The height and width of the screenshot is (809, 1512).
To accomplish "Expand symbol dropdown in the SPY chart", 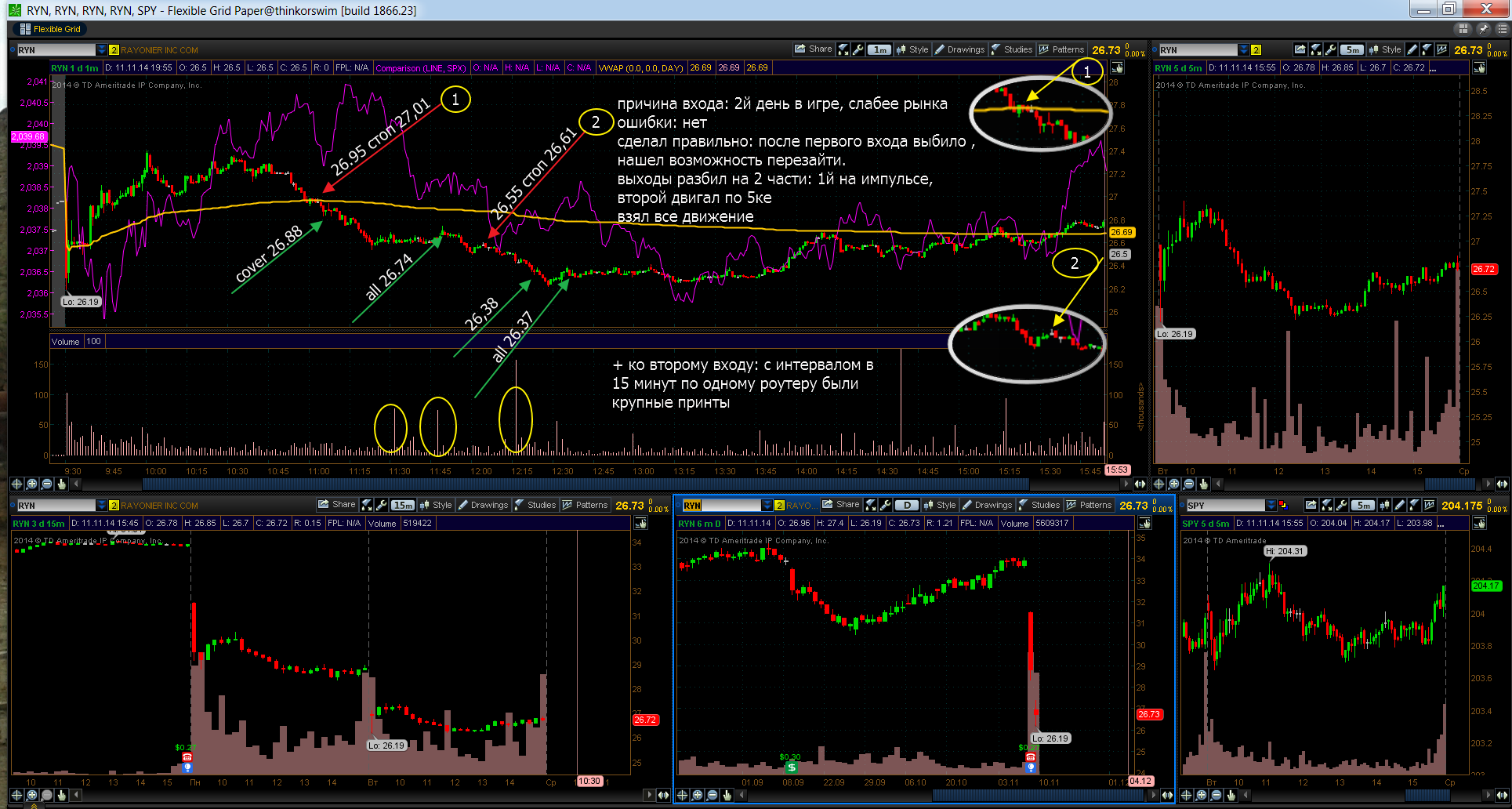I will click(x=1271, y=506).
